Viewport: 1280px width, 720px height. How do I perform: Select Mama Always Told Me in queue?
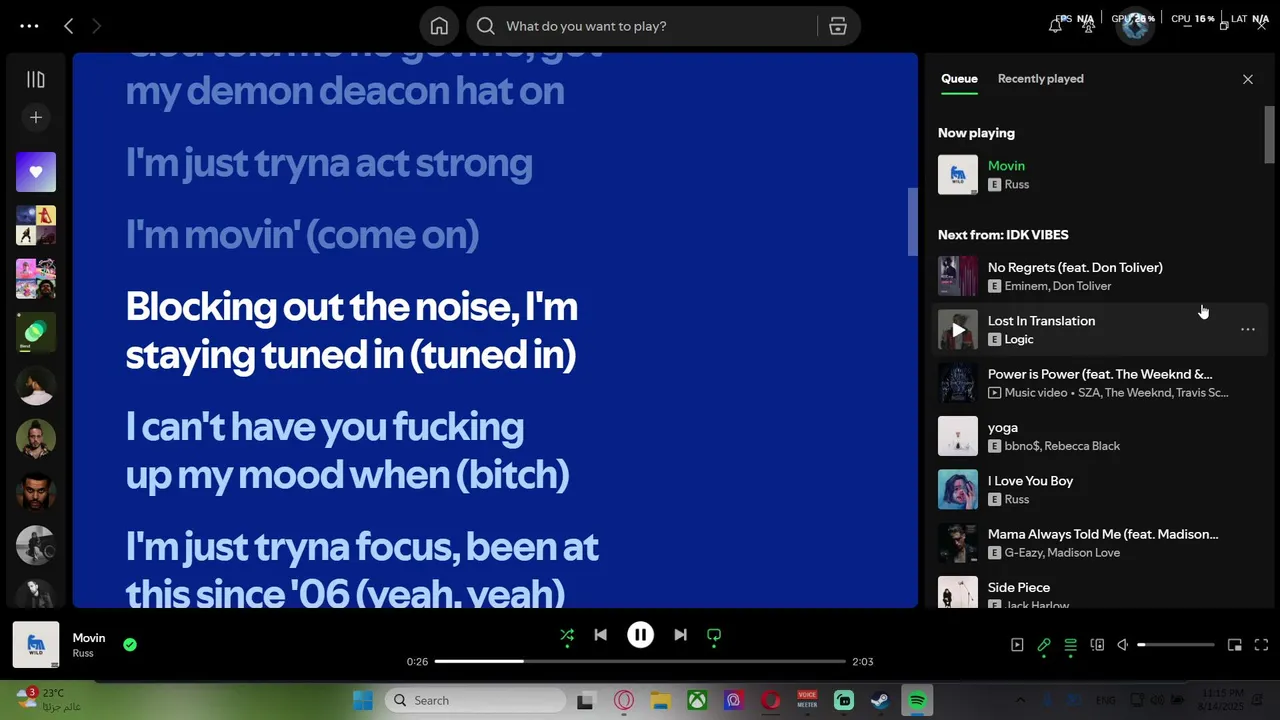tap(1100, 543)
